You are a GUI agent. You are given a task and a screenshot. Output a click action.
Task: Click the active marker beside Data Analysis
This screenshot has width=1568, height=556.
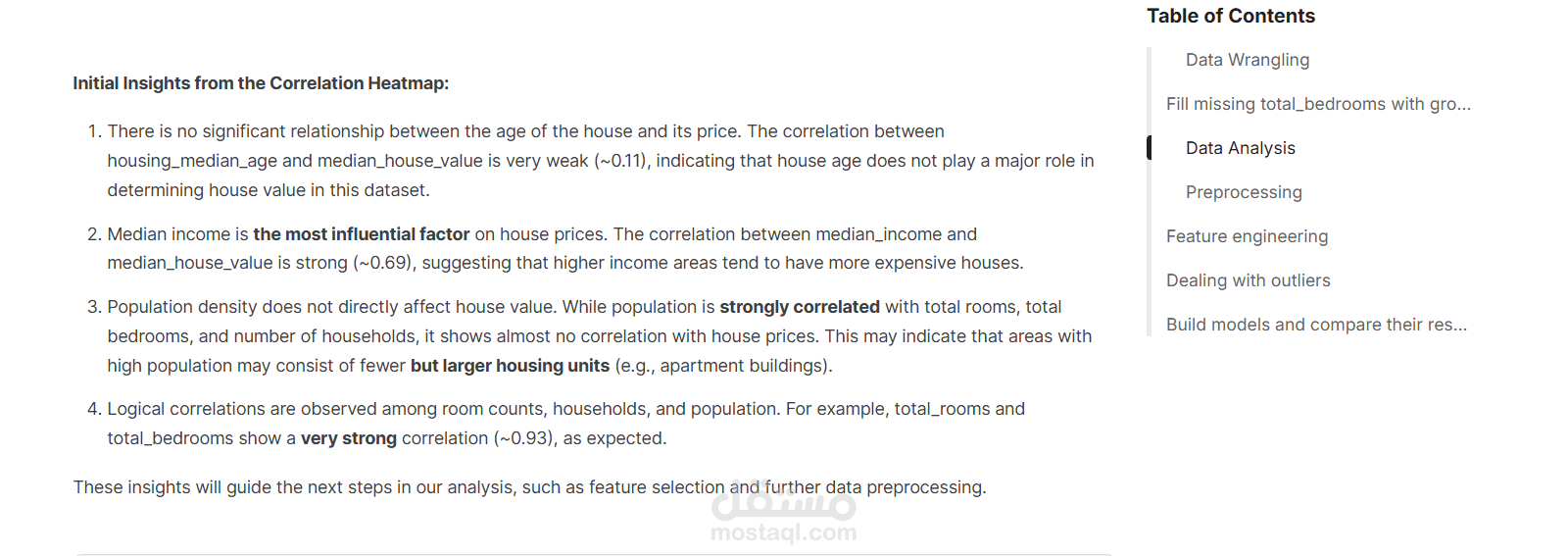point(1150,148)
